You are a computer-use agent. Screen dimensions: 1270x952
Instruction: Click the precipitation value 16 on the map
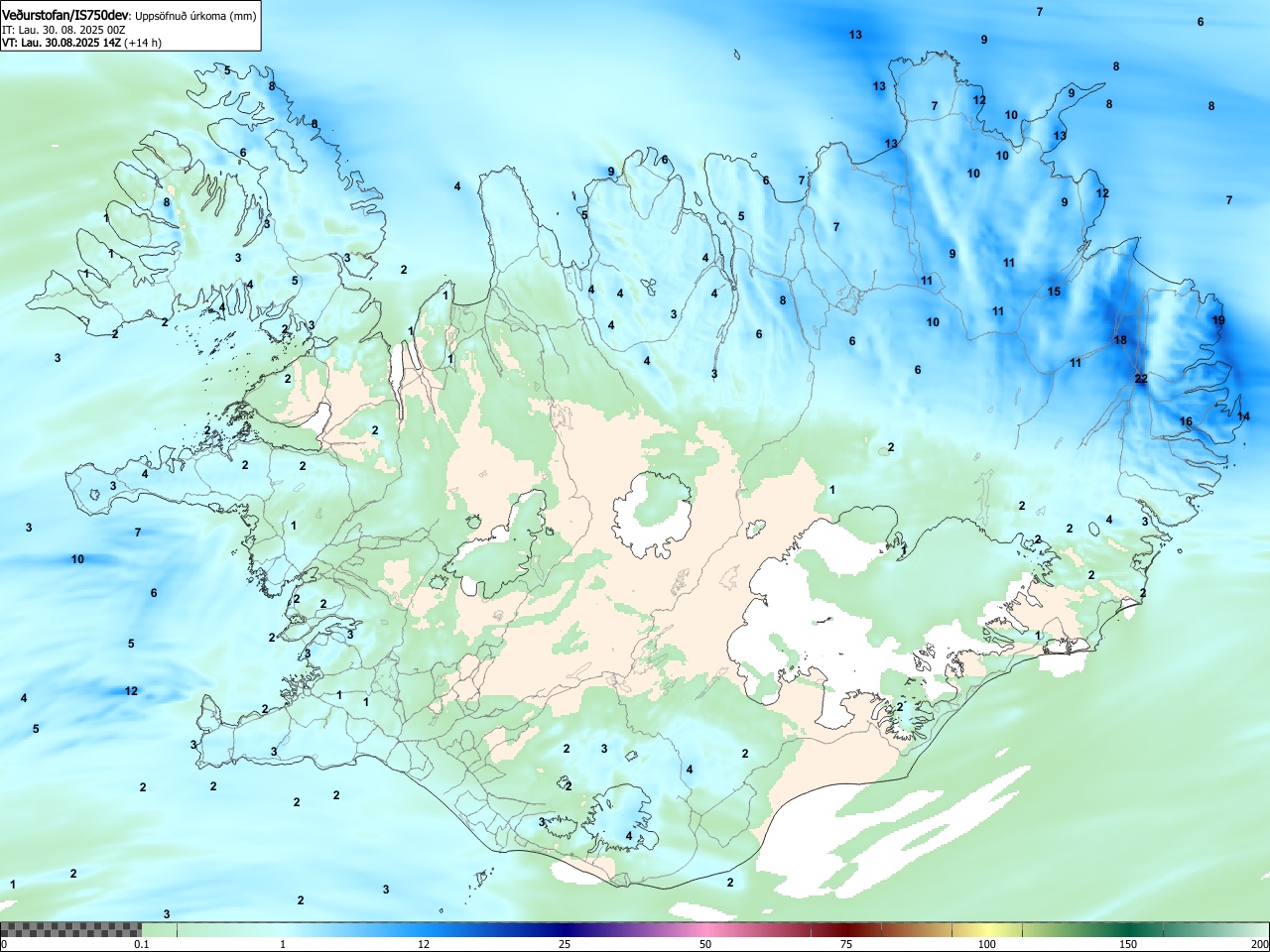(1186, 421)
